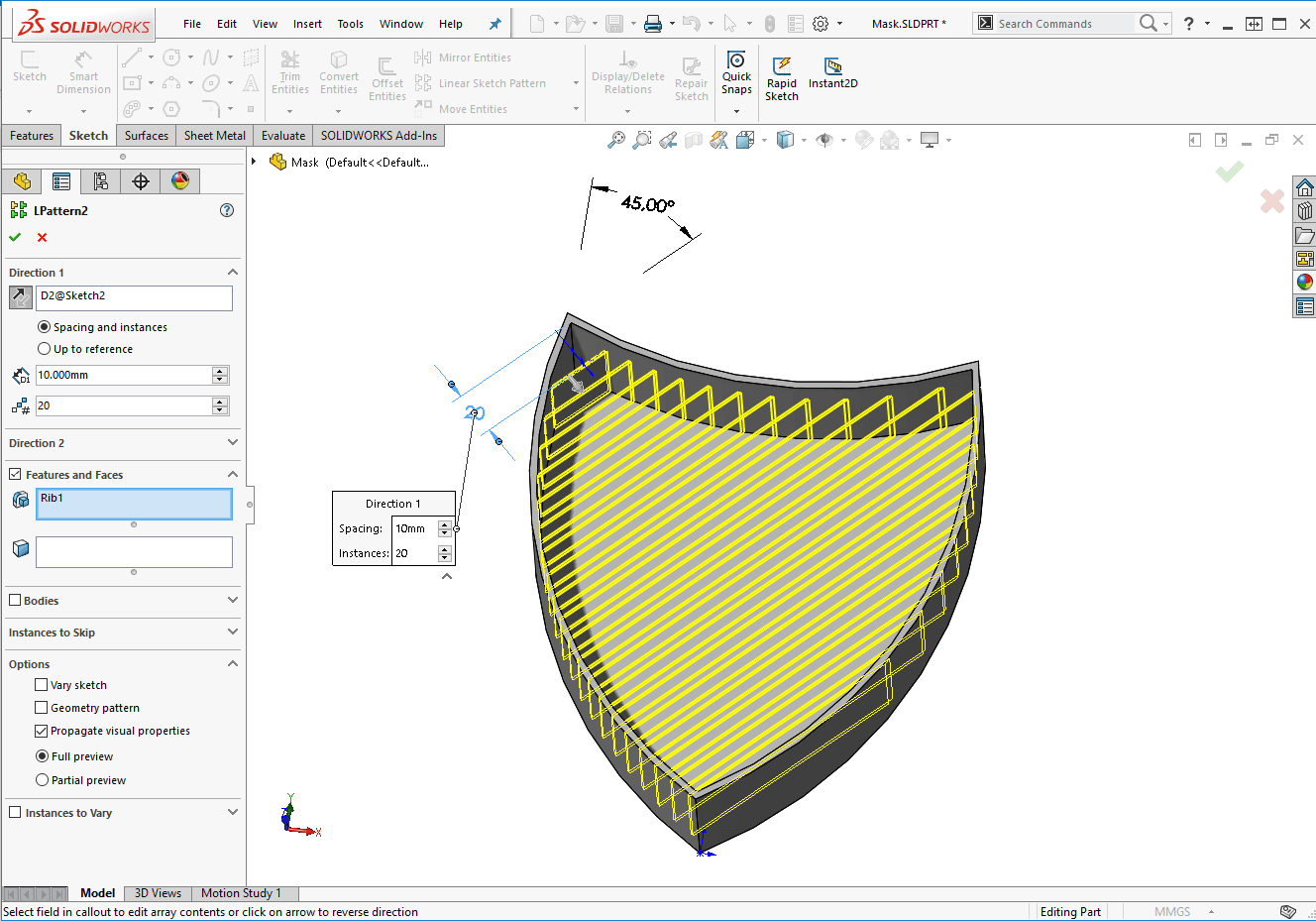Choose Partial preview radio button

pyautogui.click(x=43, y=780)
